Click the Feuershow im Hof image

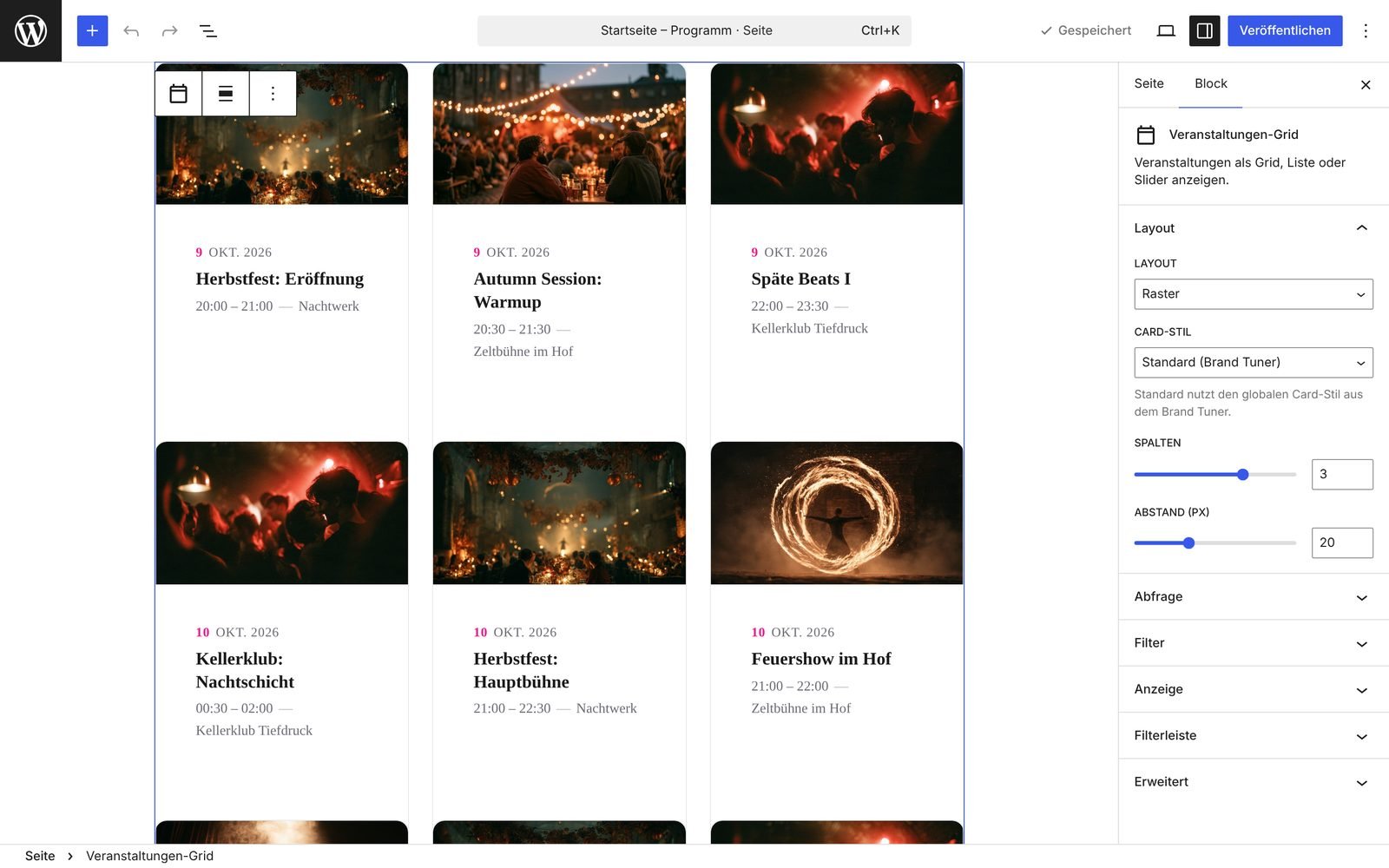point(837,513)
